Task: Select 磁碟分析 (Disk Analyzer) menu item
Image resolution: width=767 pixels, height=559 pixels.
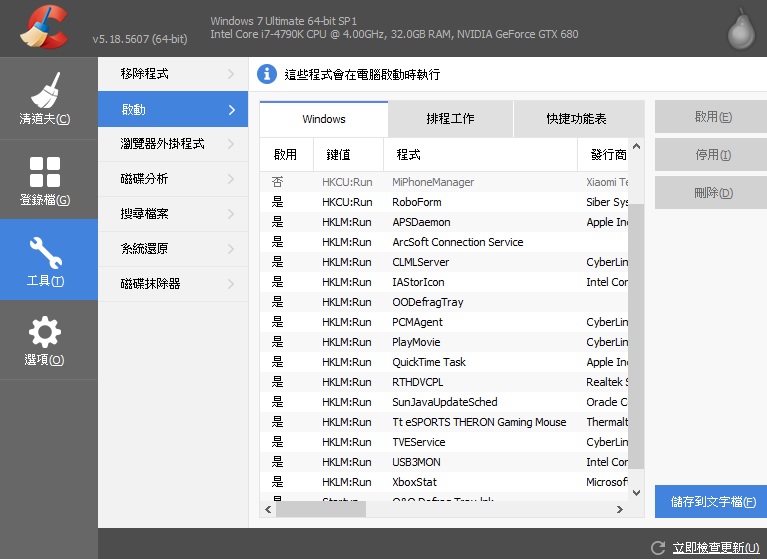Action: tap(173, 179)
